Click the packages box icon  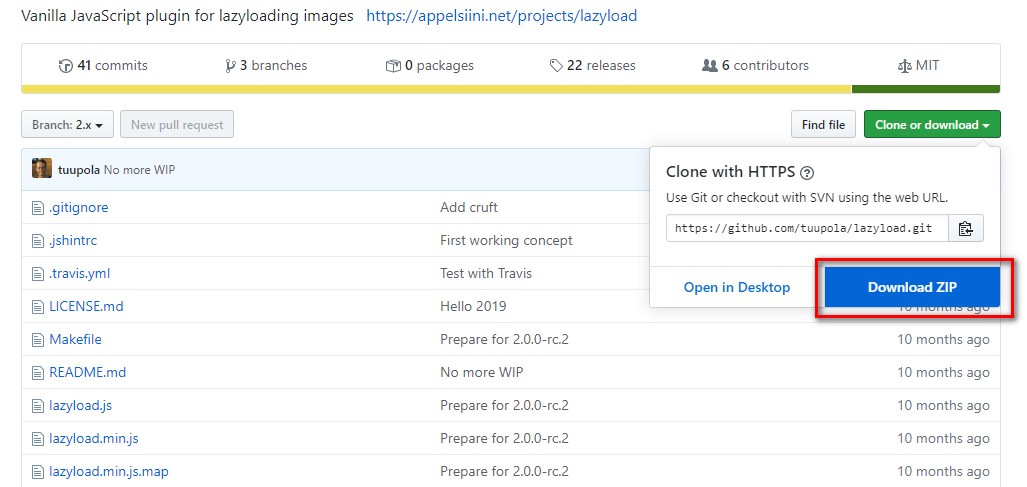(393, 65)
